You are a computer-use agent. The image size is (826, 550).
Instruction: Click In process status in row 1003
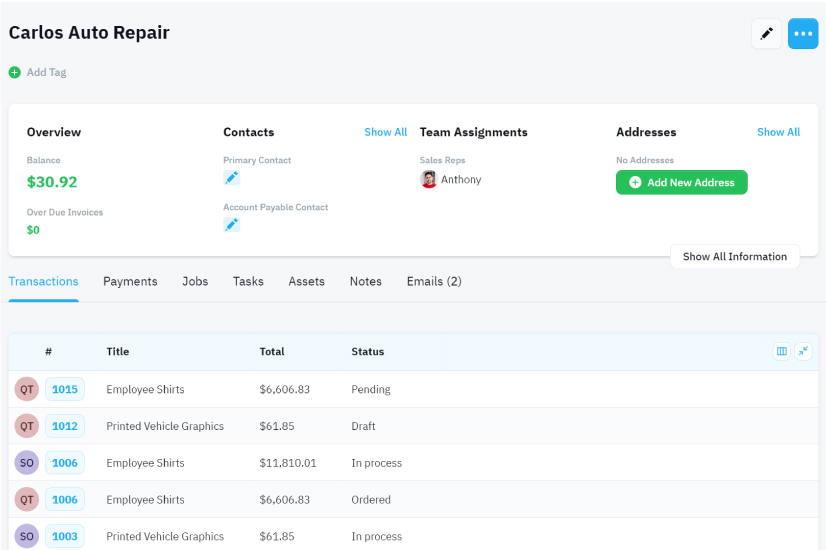pos(377,536)
